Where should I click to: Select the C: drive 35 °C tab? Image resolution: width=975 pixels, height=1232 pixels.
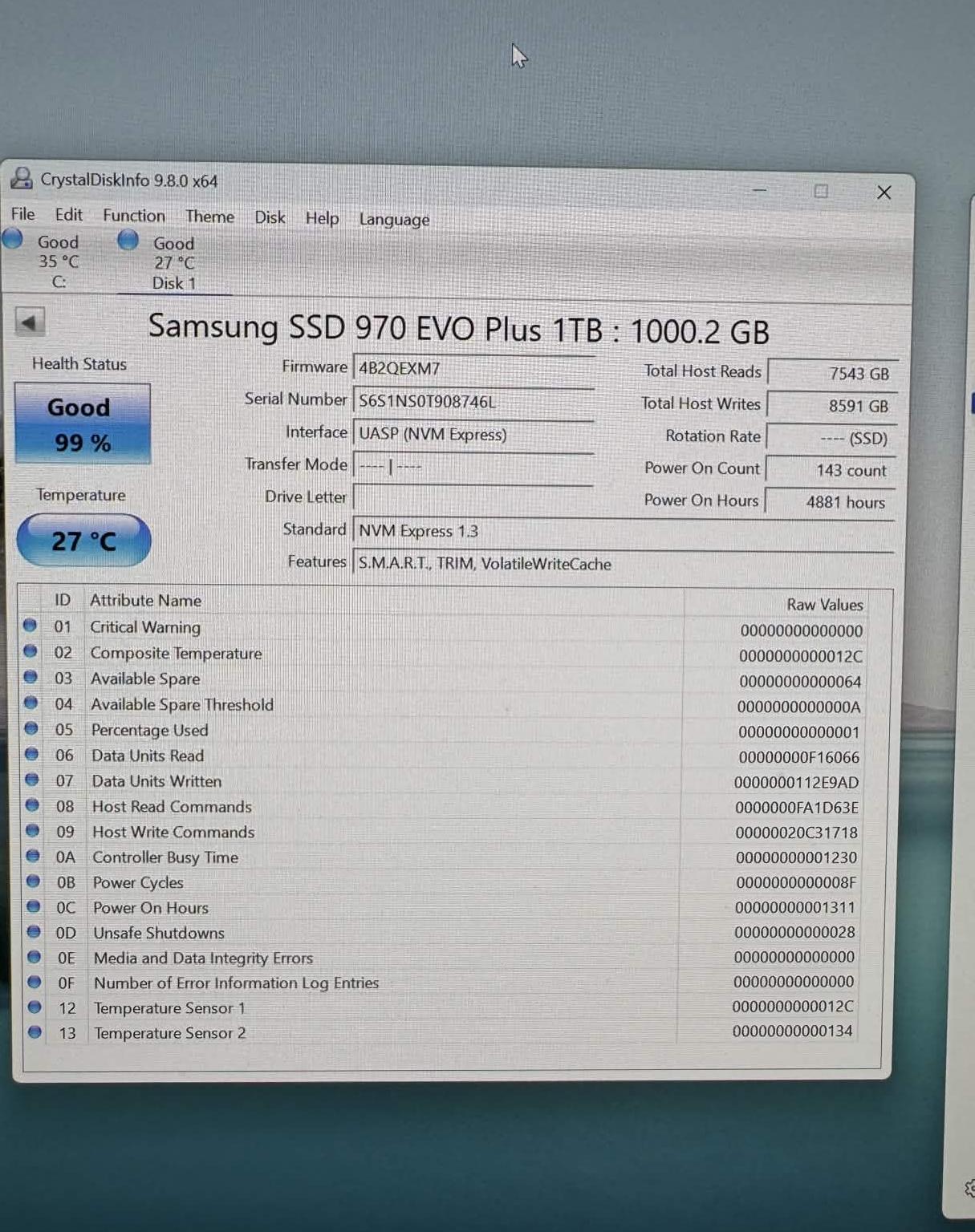59,261
